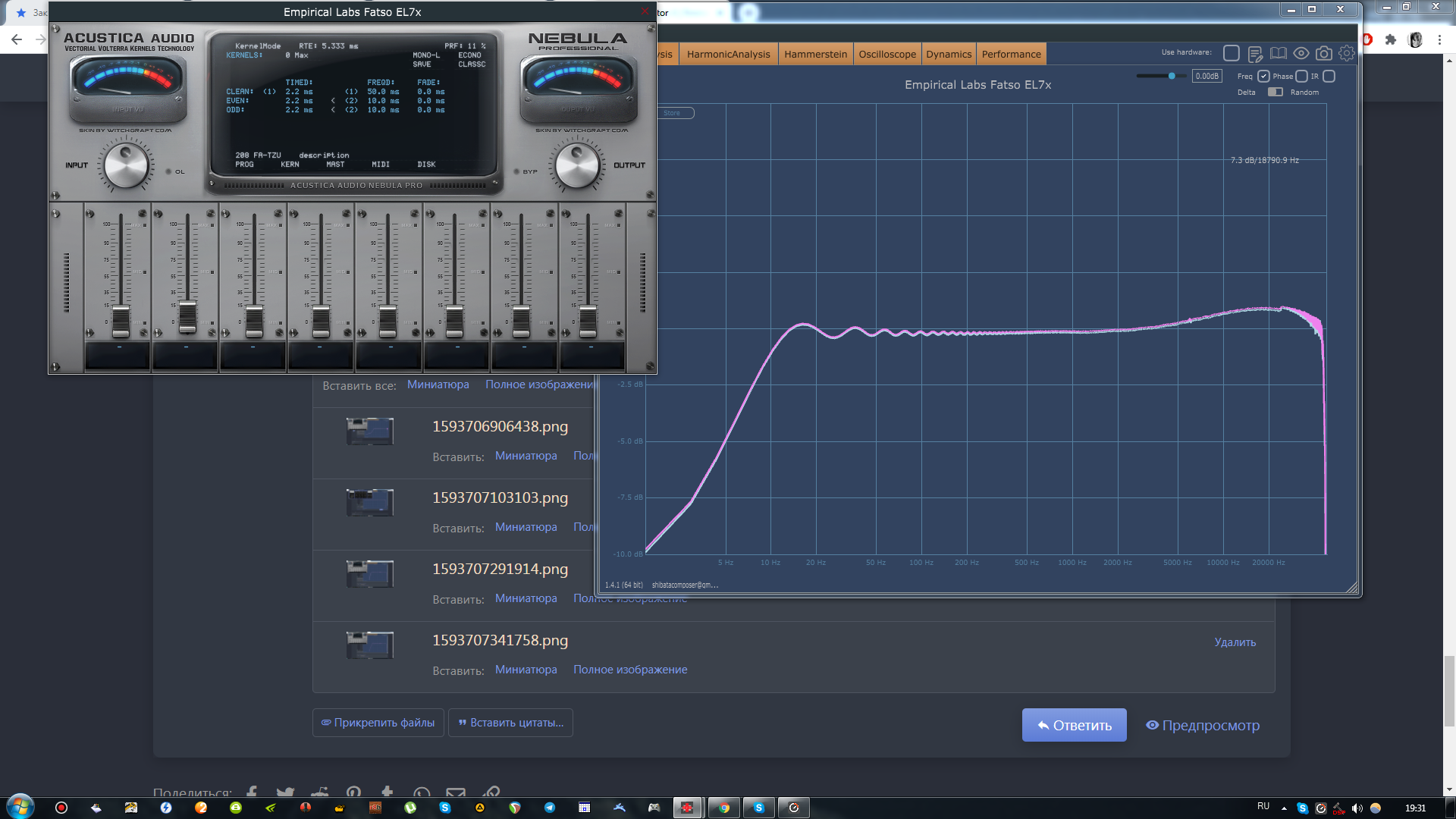
Task: Open the Dynamics tab
Action: pyautogui.click(x=949, y=54)
